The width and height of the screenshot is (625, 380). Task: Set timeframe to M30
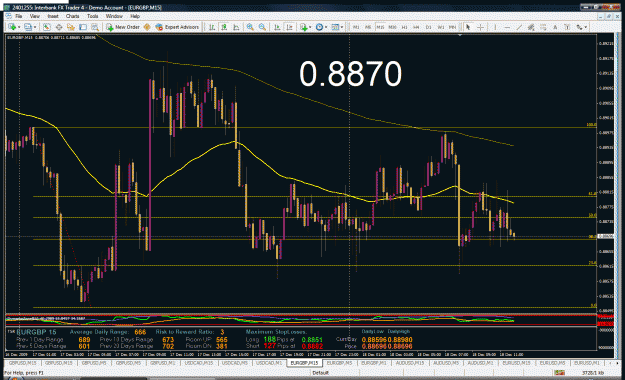tap(393, 27)
